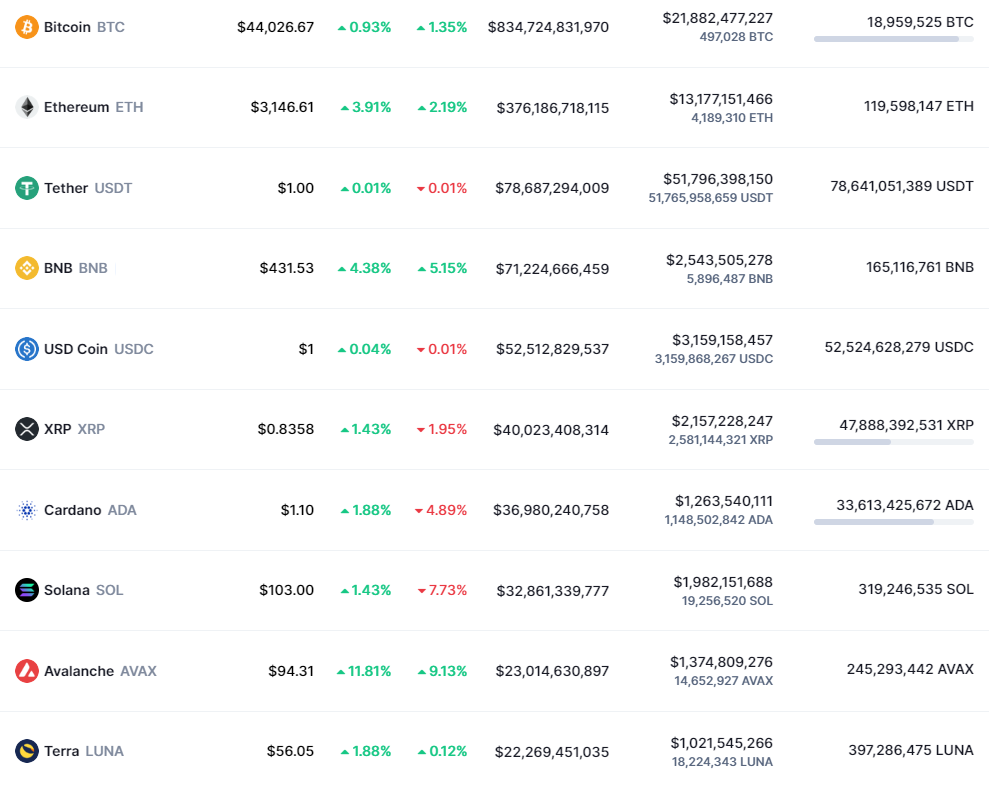The image size is (989, 788).
Task: Open the Bitcoin BTC name link
Action: (x=85, y=27)
